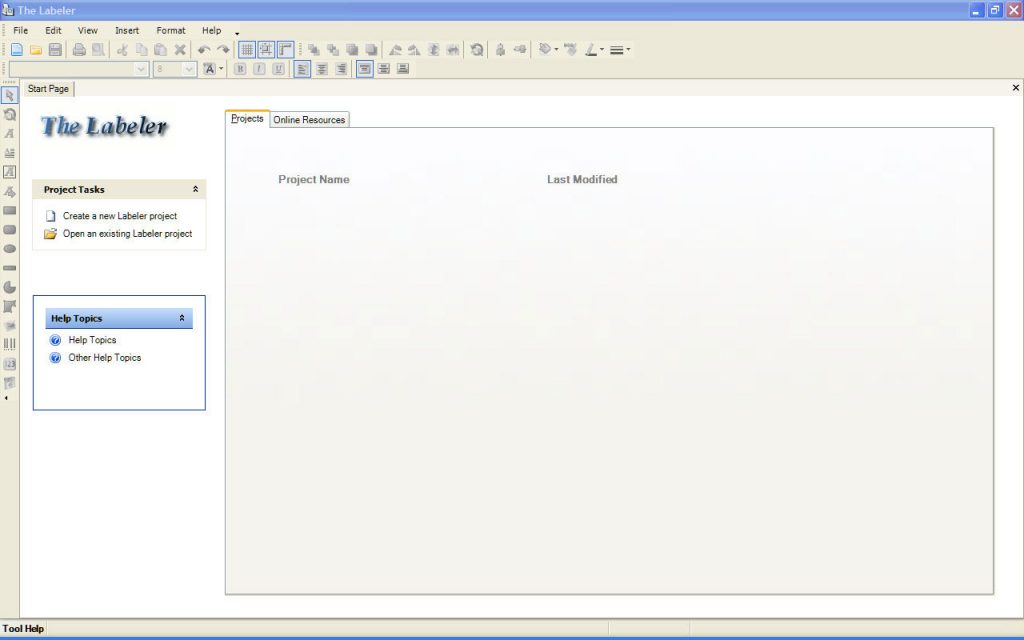Click the Cut scissors icon
This screenshot has width=1024, height=640.
pyautogui.click(x=122, y=50)
